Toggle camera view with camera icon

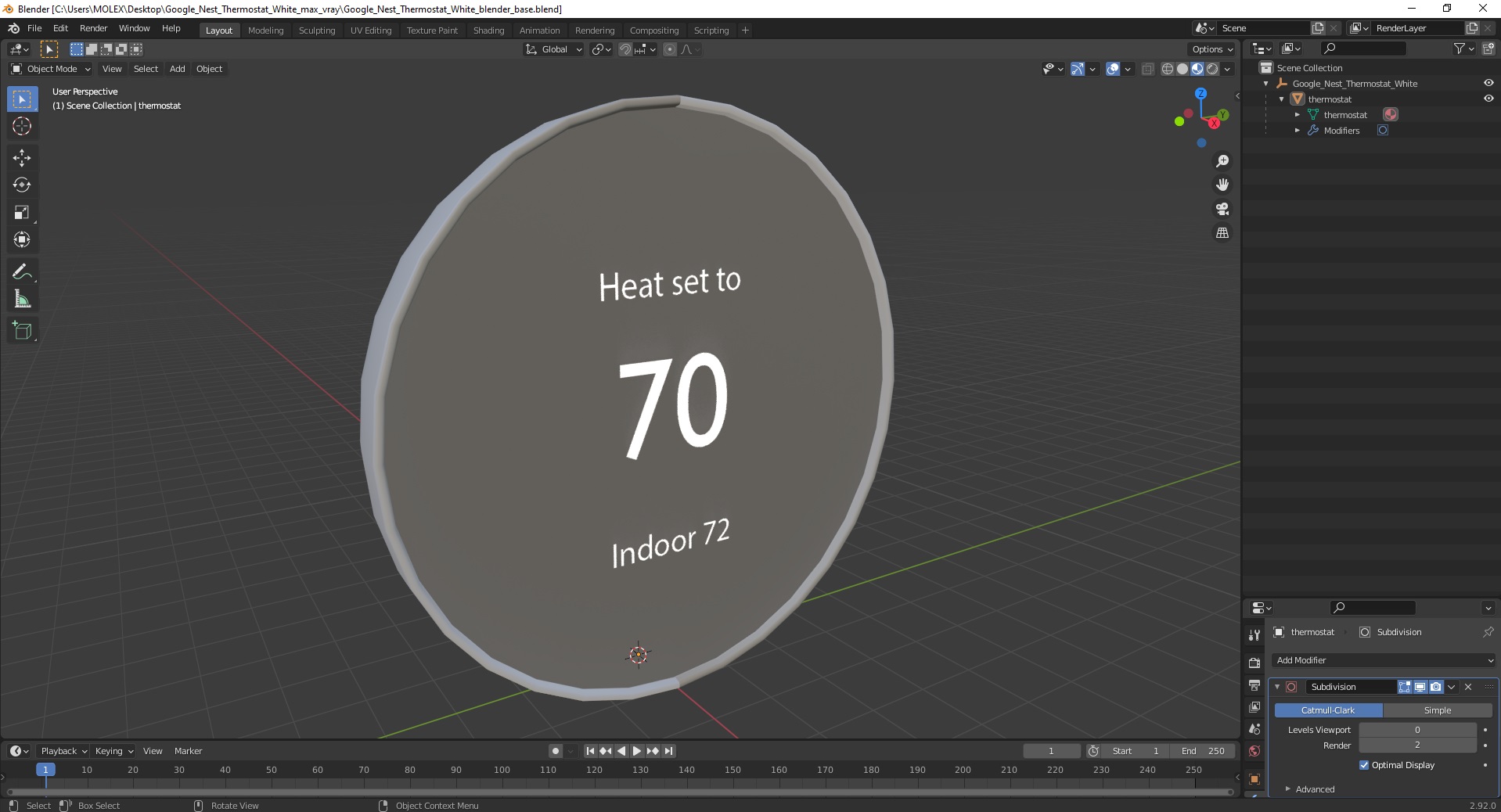click(x=1222, y=209)
